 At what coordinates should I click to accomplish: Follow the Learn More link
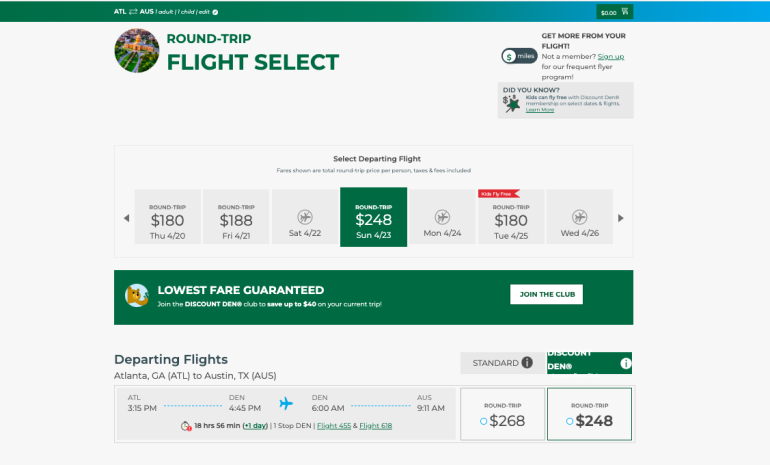[x=539, y=110]
